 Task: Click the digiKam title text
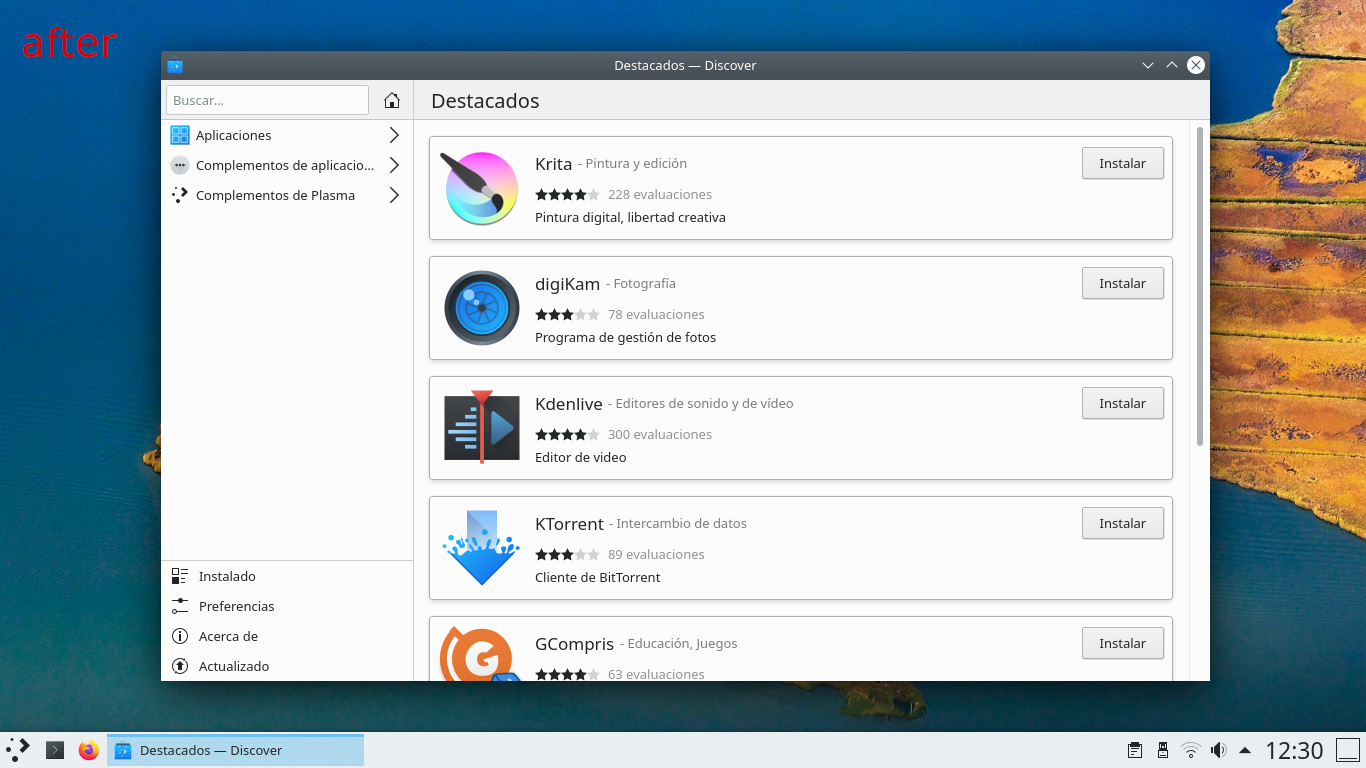click(x=567, y=284)
